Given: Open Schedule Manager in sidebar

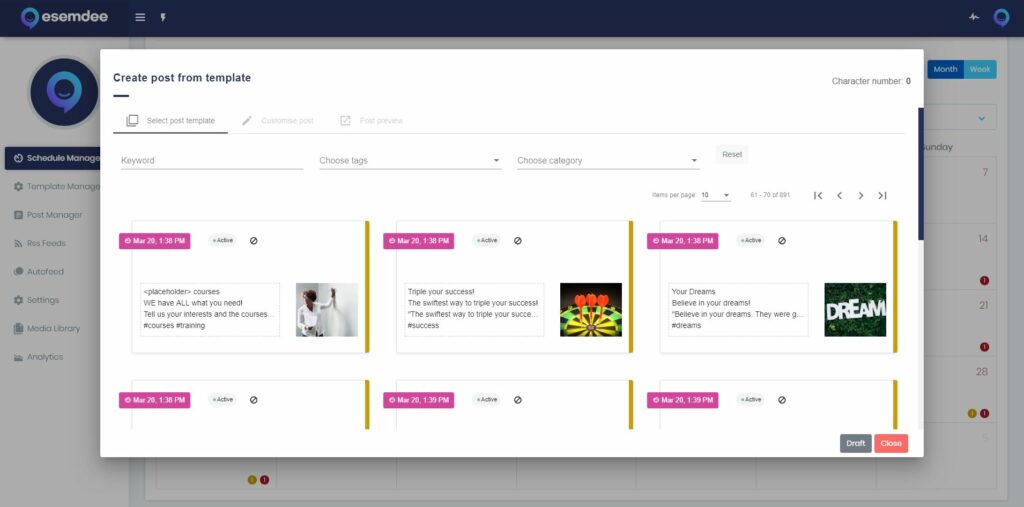Looking at the screenshot, I should pyautogui.click(x=53, y=158).
